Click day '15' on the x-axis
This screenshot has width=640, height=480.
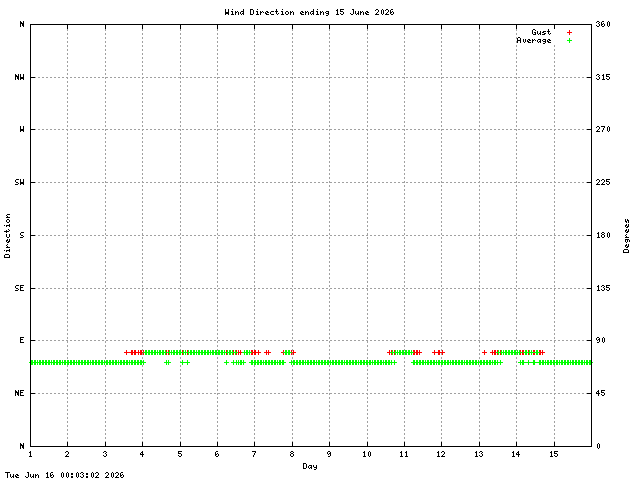click(554, 454)
